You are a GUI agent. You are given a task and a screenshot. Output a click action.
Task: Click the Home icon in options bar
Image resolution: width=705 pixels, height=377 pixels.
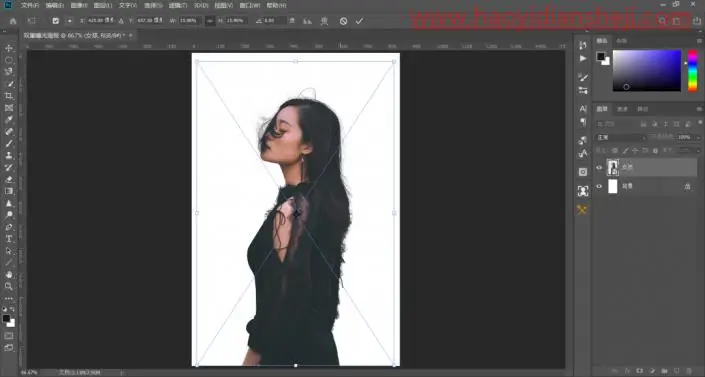click(x=13, y=21)
